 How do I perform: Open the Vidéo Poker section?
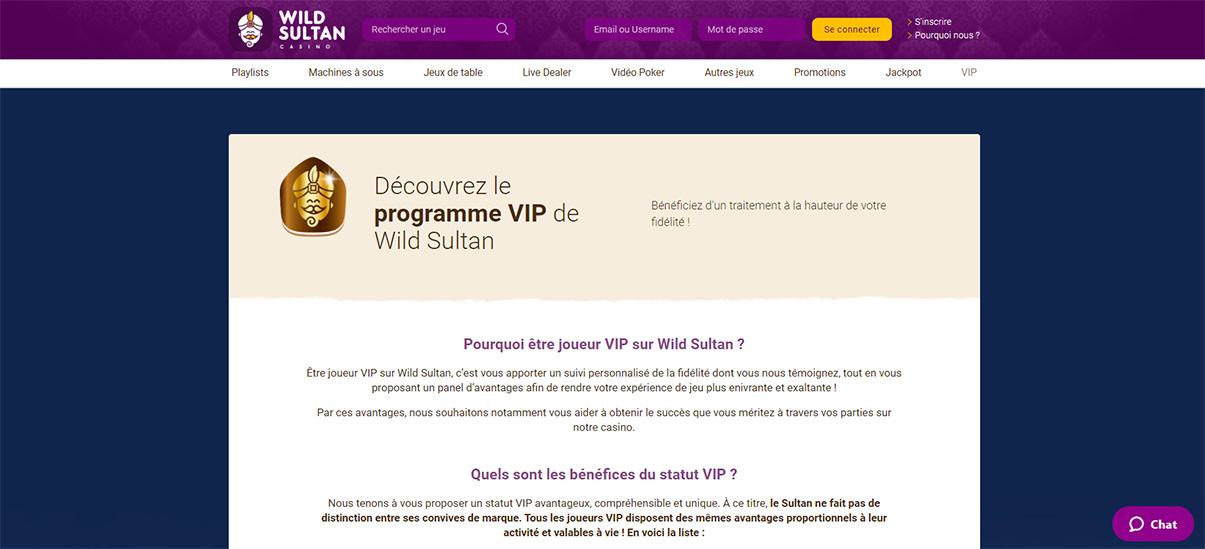coord(638,72)
